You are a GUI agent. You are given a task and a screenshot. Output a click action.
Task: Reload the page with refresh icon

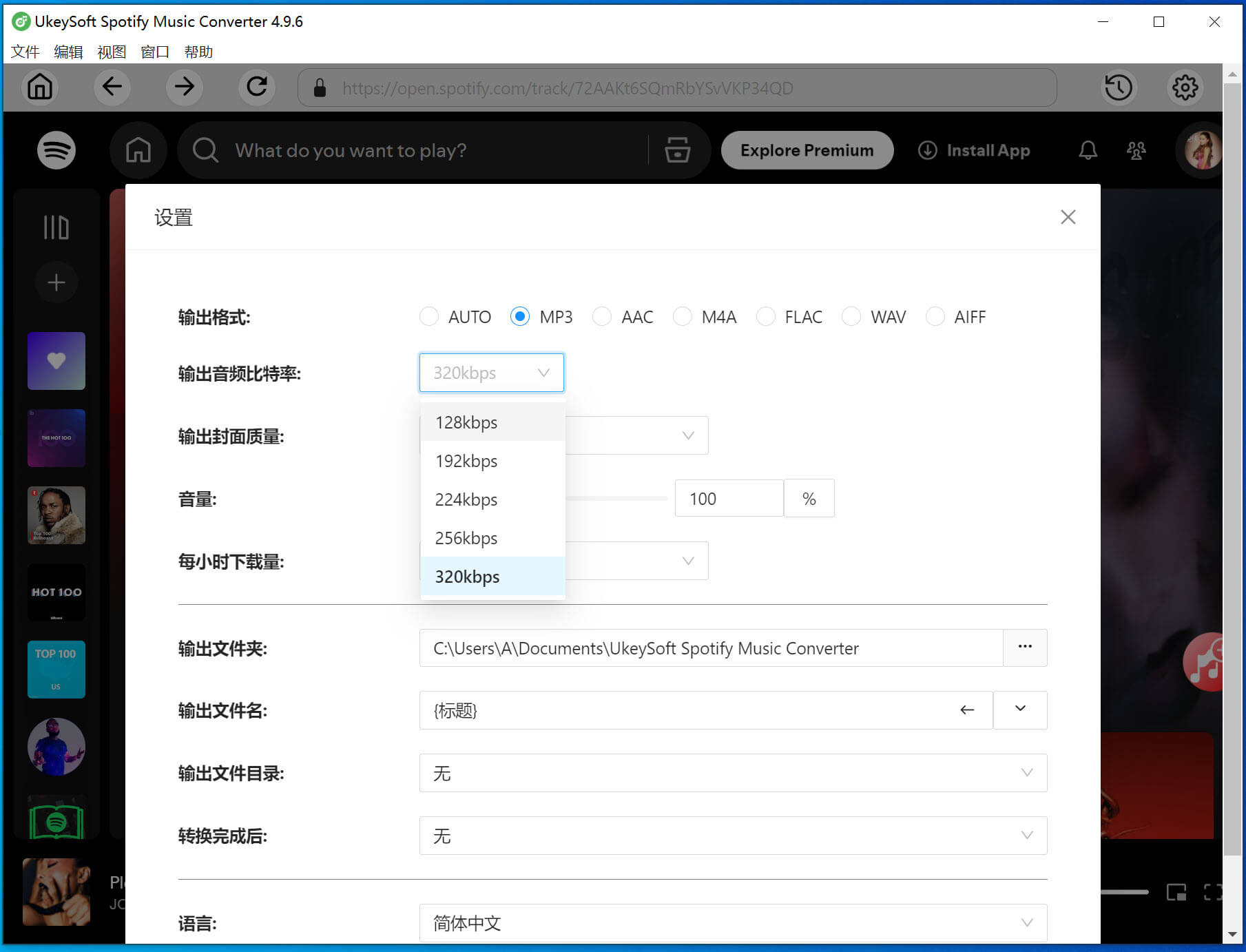pos(257,87)
